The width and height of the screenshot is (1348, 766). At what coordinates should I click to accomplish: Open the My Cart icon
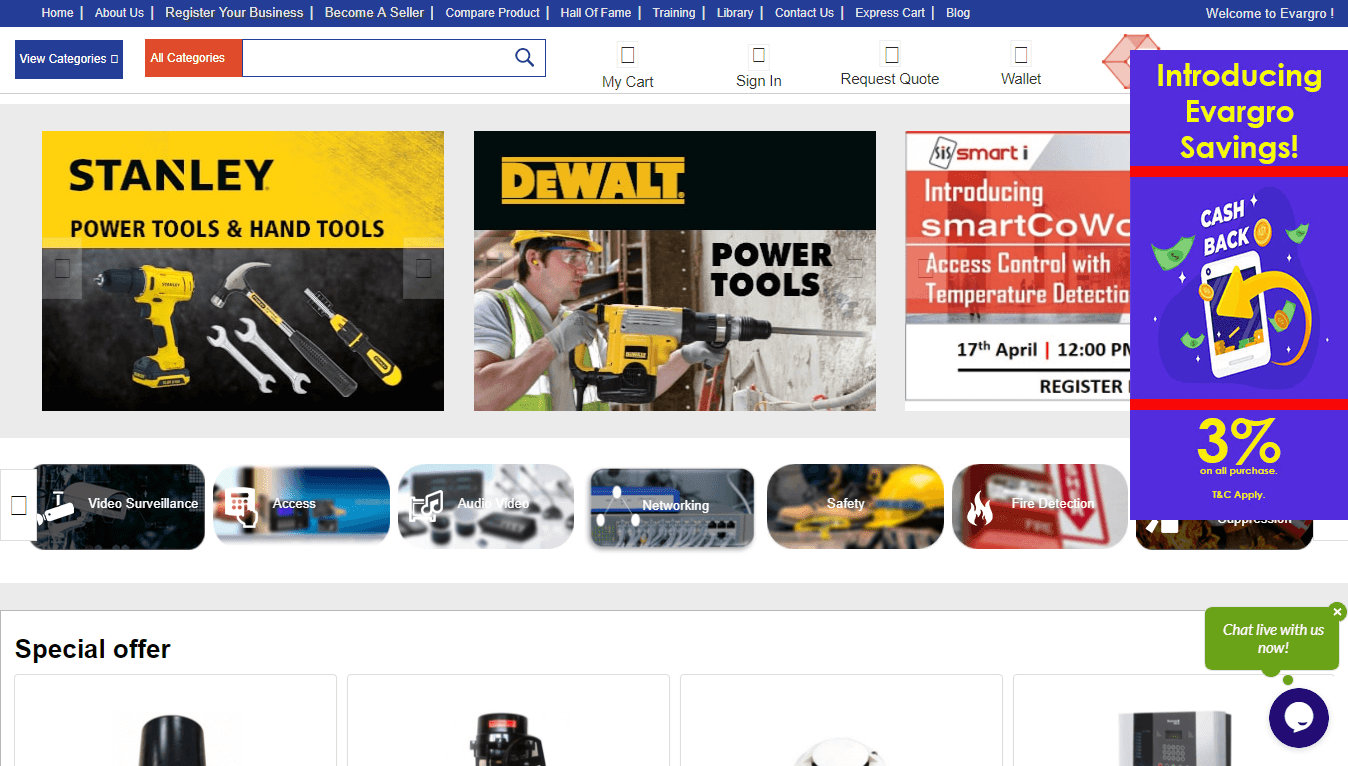pos(627,54)
